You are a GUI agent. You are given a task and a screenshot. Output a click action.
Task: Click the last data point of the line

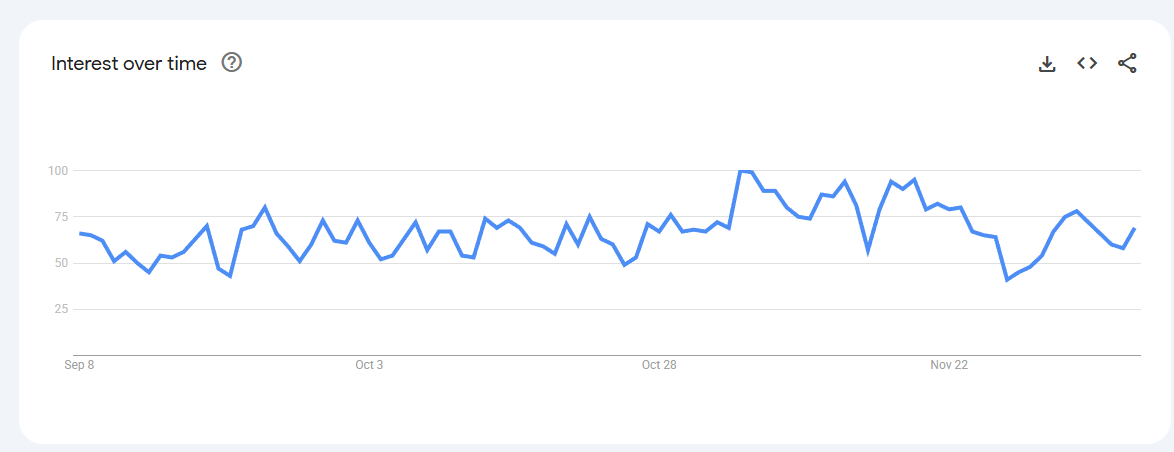pos(1134,229)
